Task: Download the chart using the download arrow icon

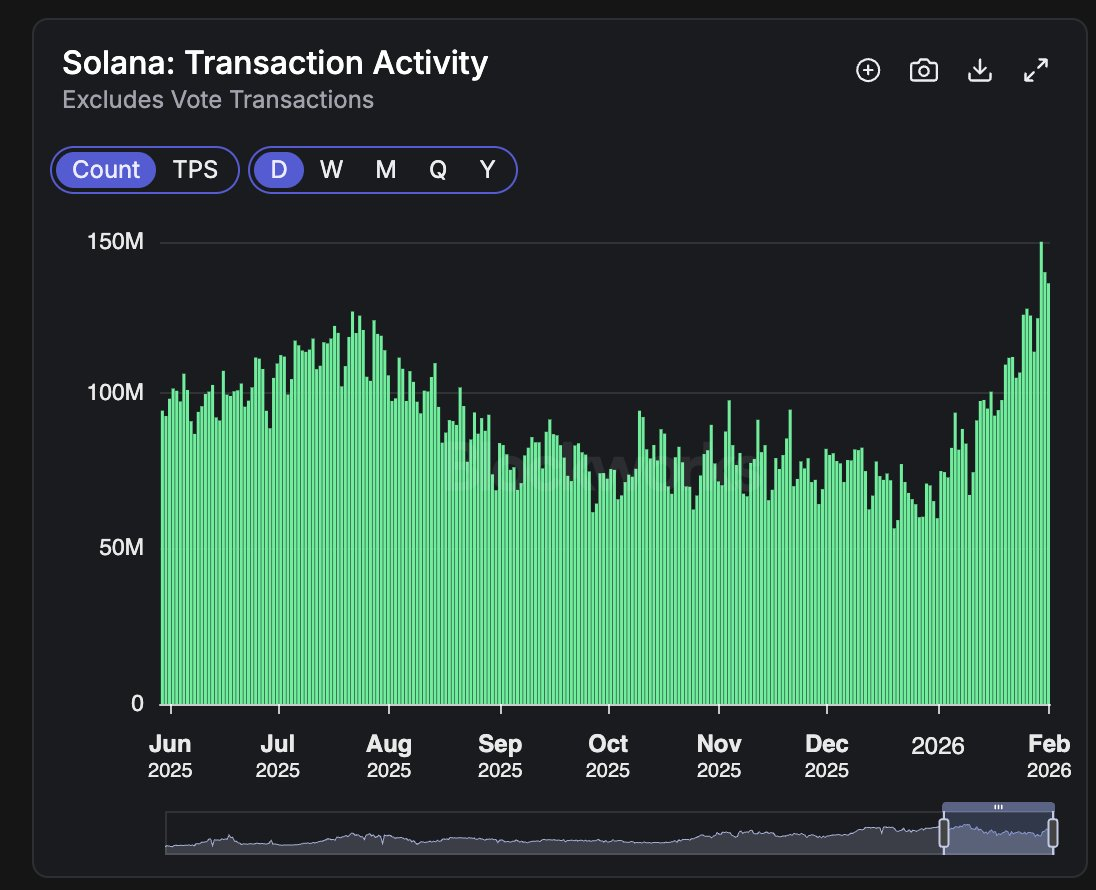Action: click(980, 70)
